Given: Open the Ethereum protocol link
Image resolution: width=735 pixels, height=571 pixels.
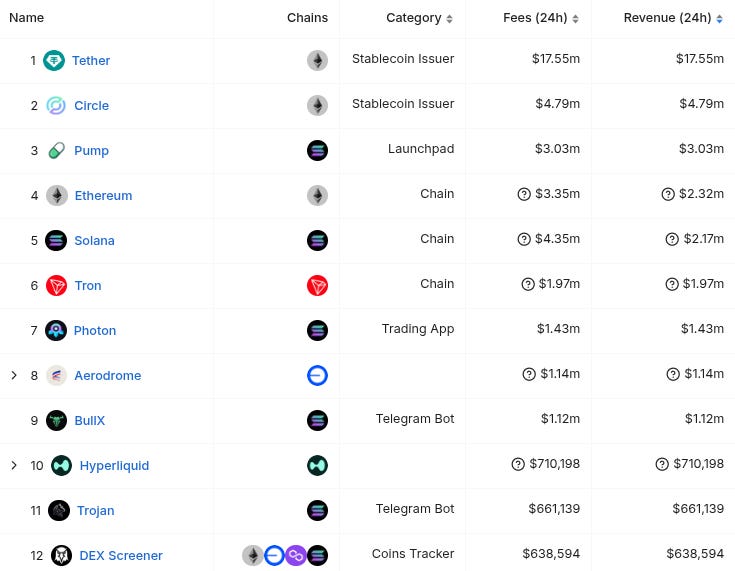Looking at the screenshot, I should [x=104, y=195].
